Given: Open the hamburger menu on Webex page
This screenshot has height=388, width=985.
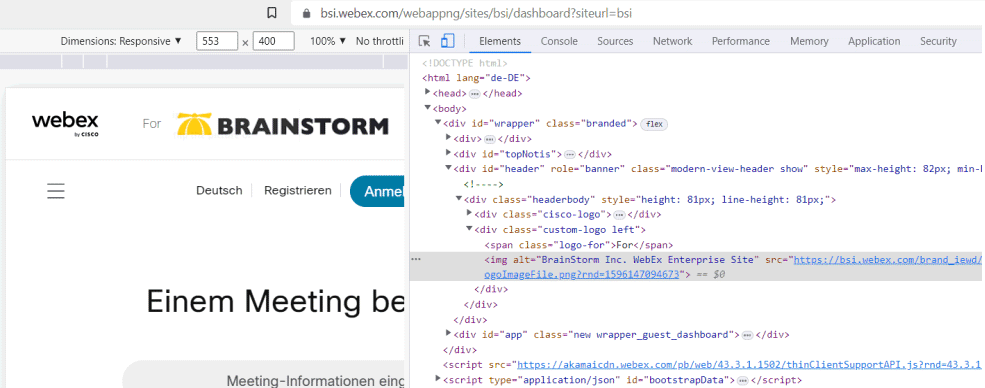Looking at the screenshot, I should (56, 191).
